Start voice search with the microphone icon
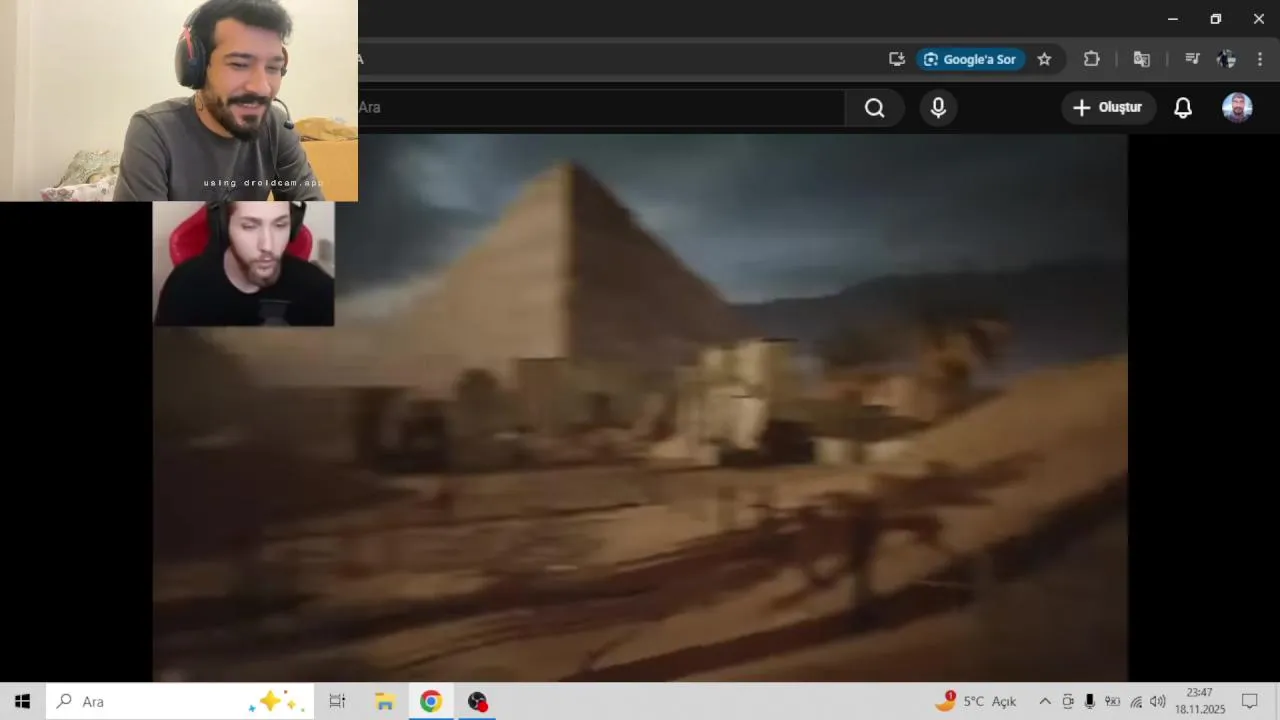Viewport: 1280px width, 720px height. 938,108
